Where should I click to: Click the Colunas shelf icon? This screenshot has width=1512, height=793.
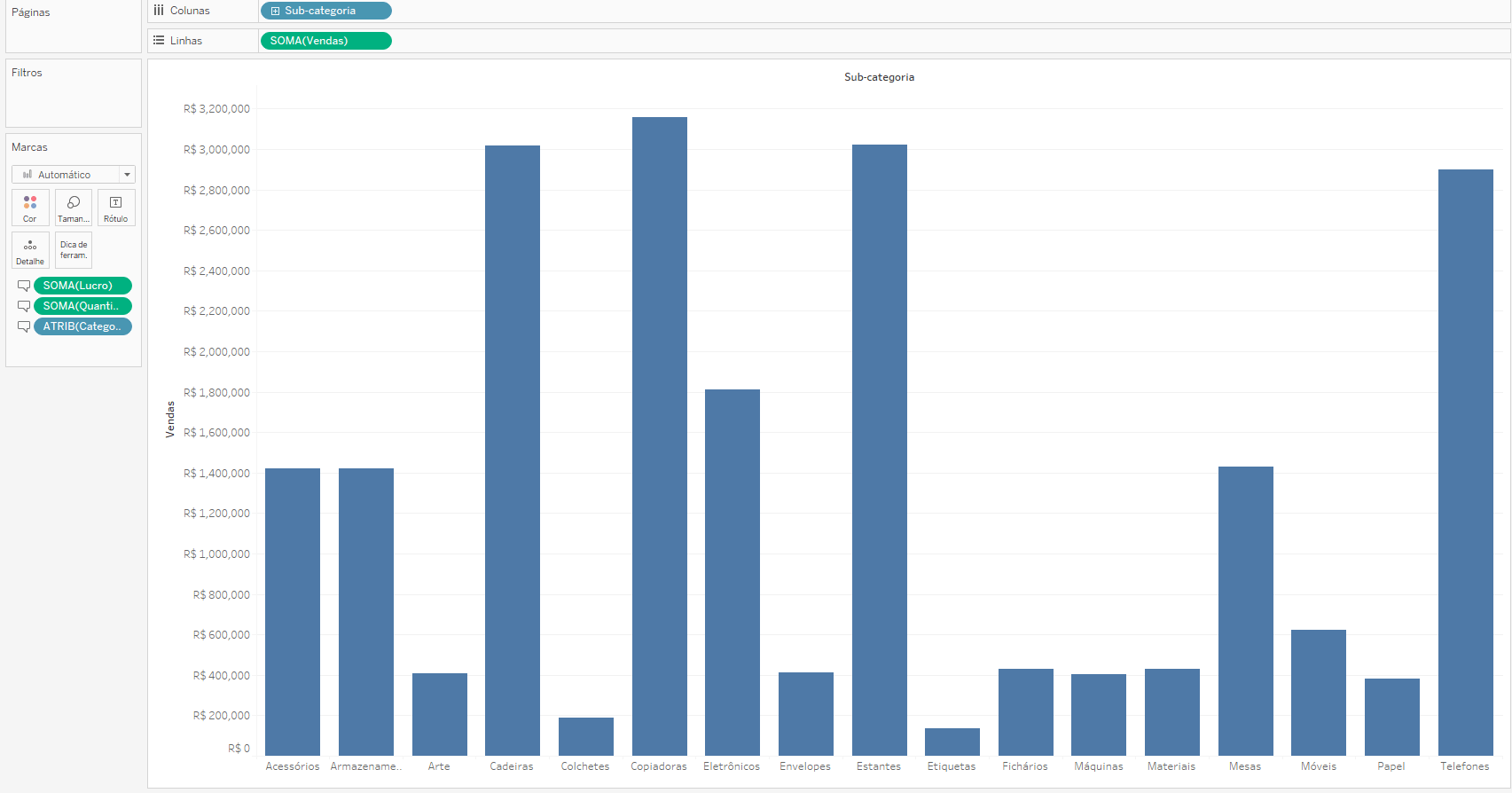(x=159, y=11)
